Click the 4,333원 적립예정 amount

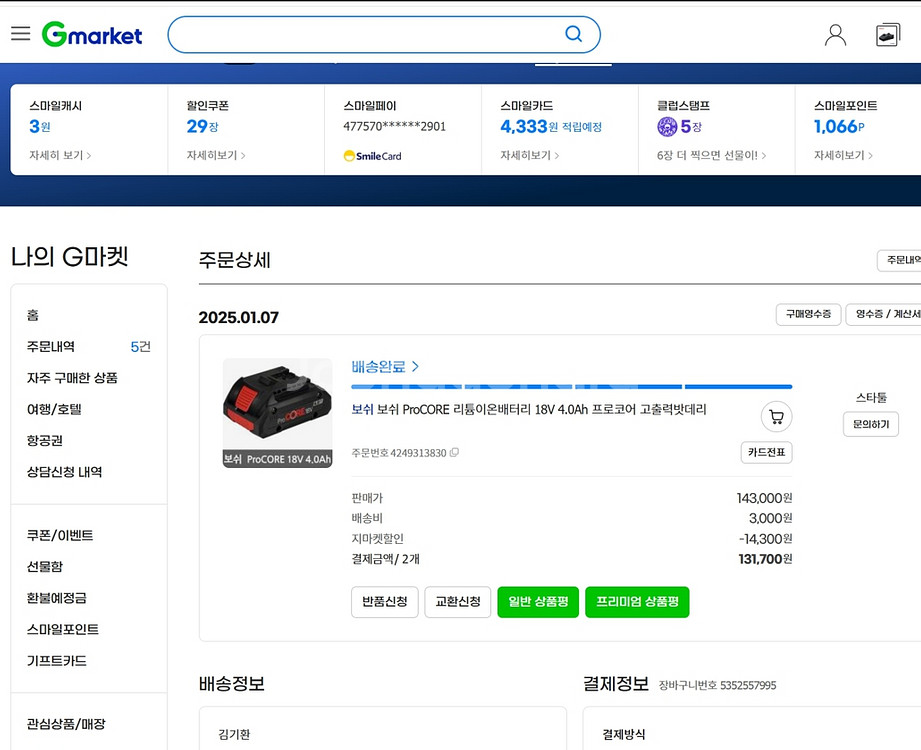(x=551, y=126)
